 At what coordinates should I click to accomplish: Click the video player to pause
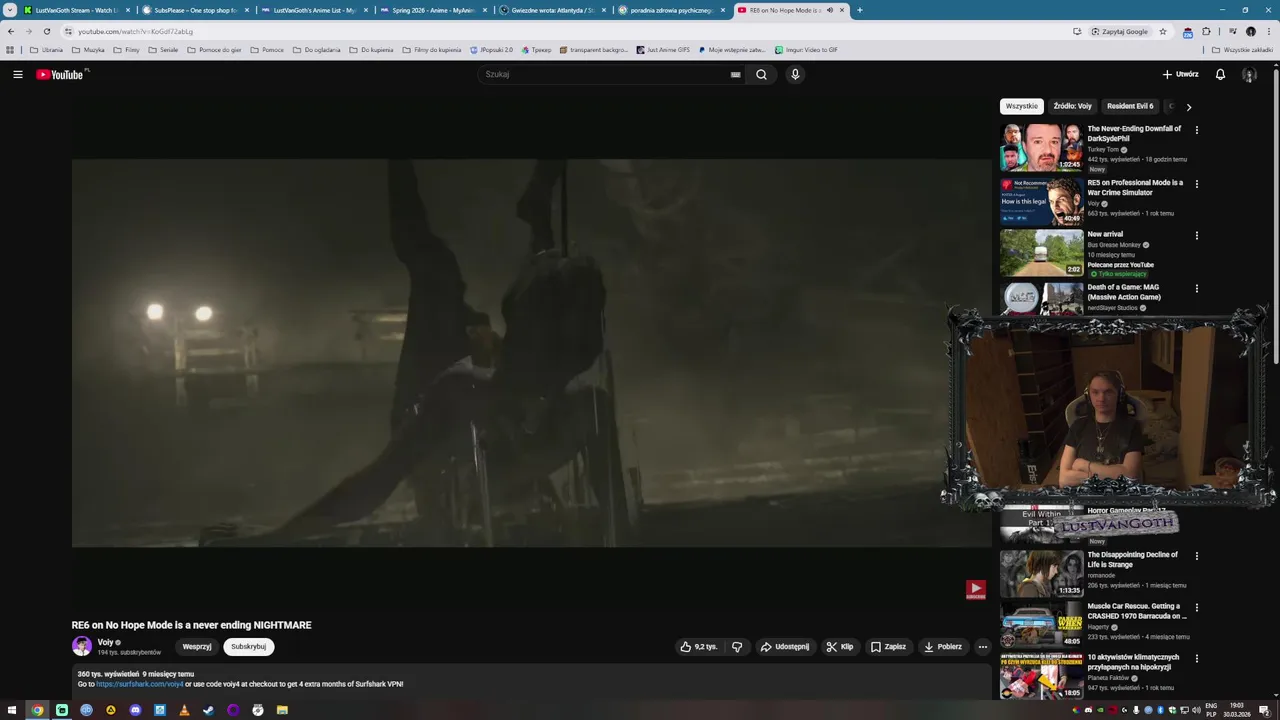[x=531, y=353]
